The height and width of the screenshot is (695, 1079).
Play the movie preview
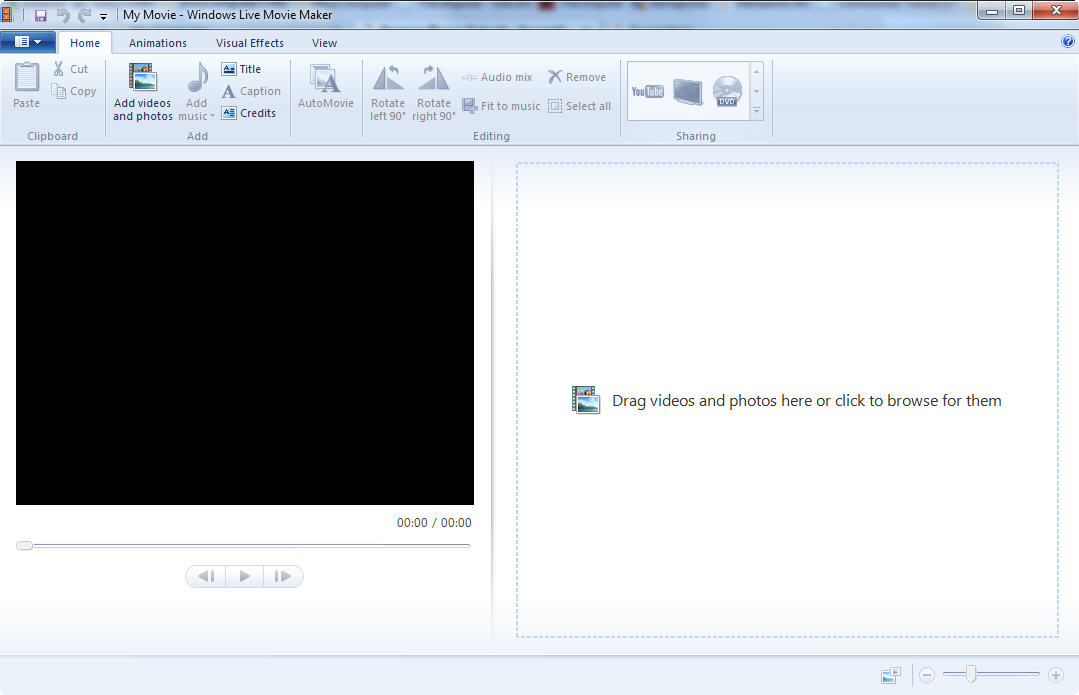tap(244, 576)
